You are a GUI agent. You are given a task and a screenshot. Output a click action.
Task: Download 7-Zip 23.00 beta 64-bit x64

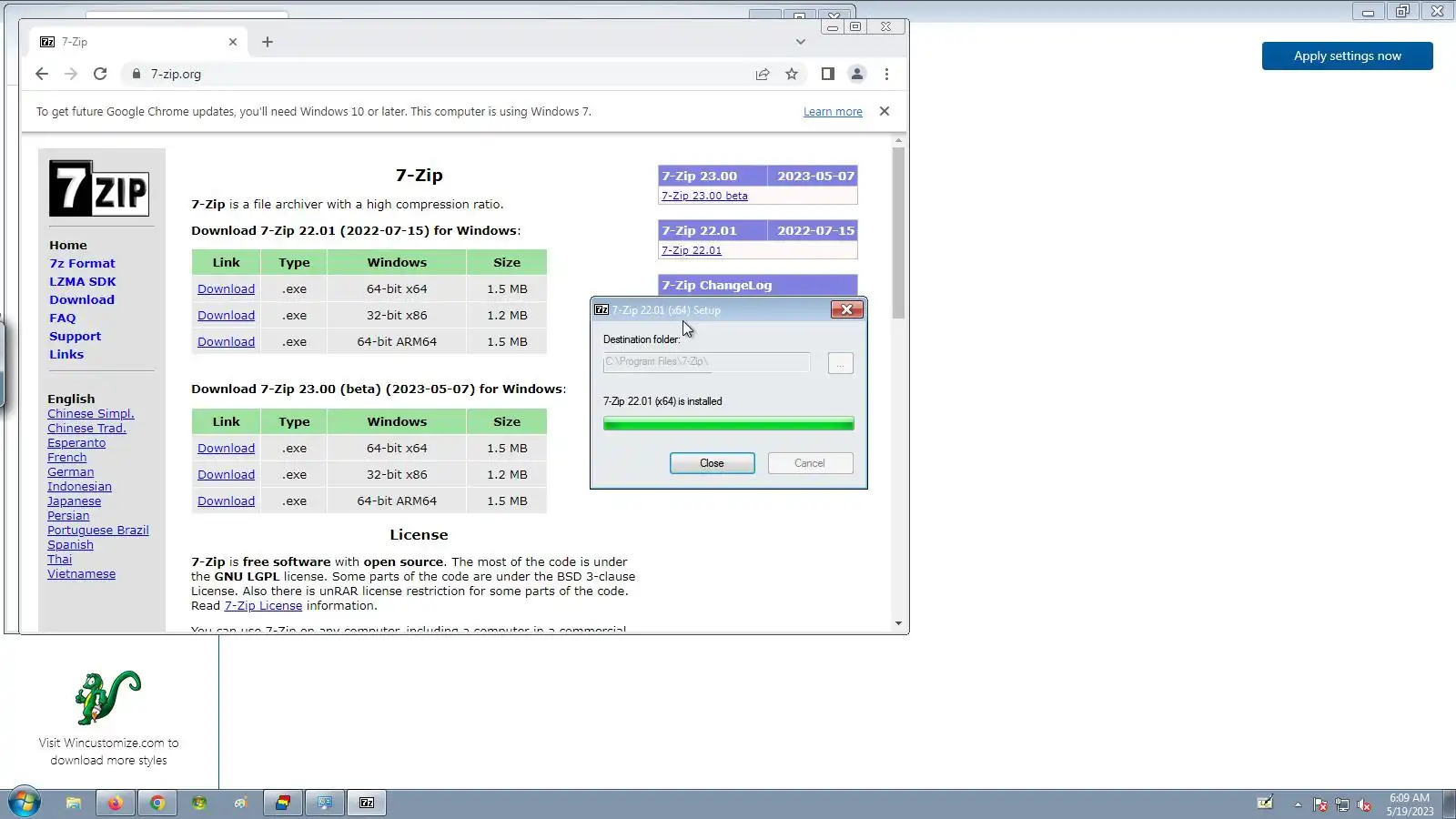point(226,448)
